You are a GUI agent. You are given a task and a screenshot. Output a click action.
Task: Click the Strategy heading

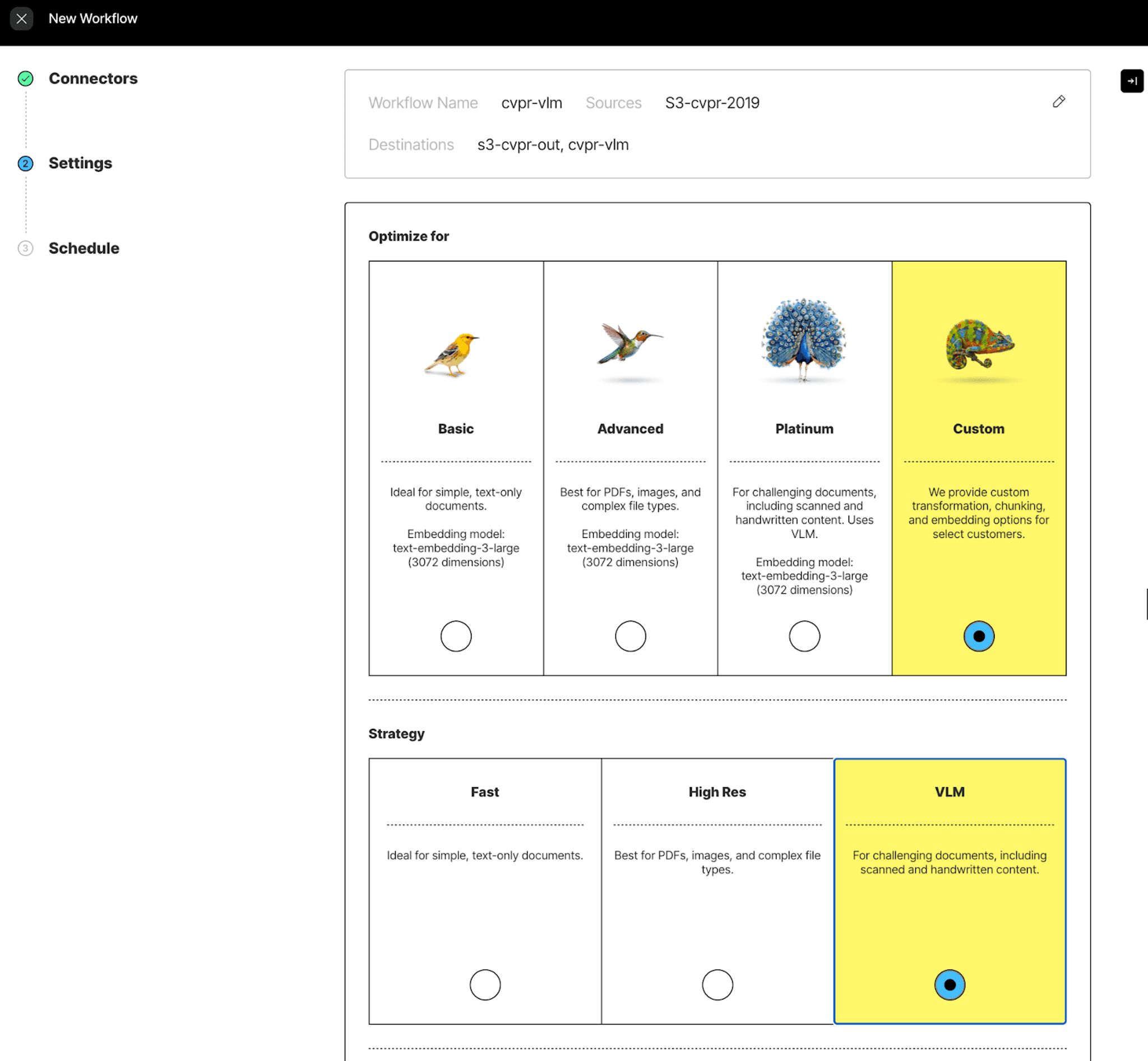[396, 734]
